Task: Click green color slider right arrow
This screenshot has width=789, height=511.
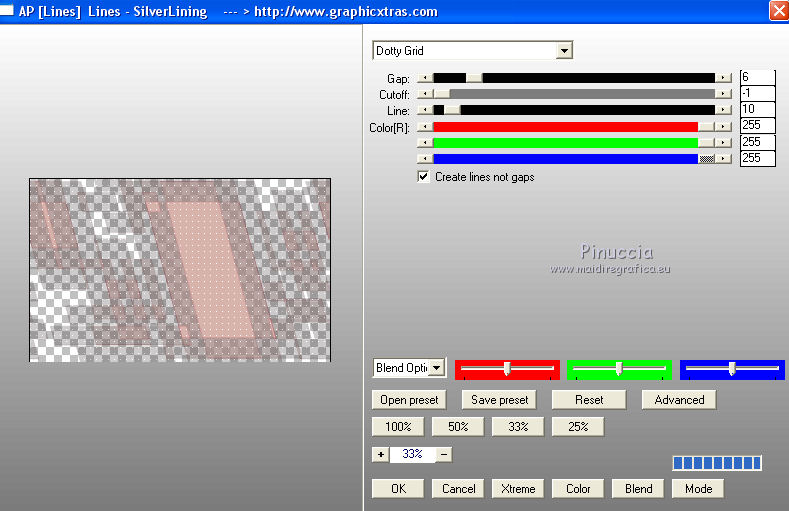Action: point(723,143)
